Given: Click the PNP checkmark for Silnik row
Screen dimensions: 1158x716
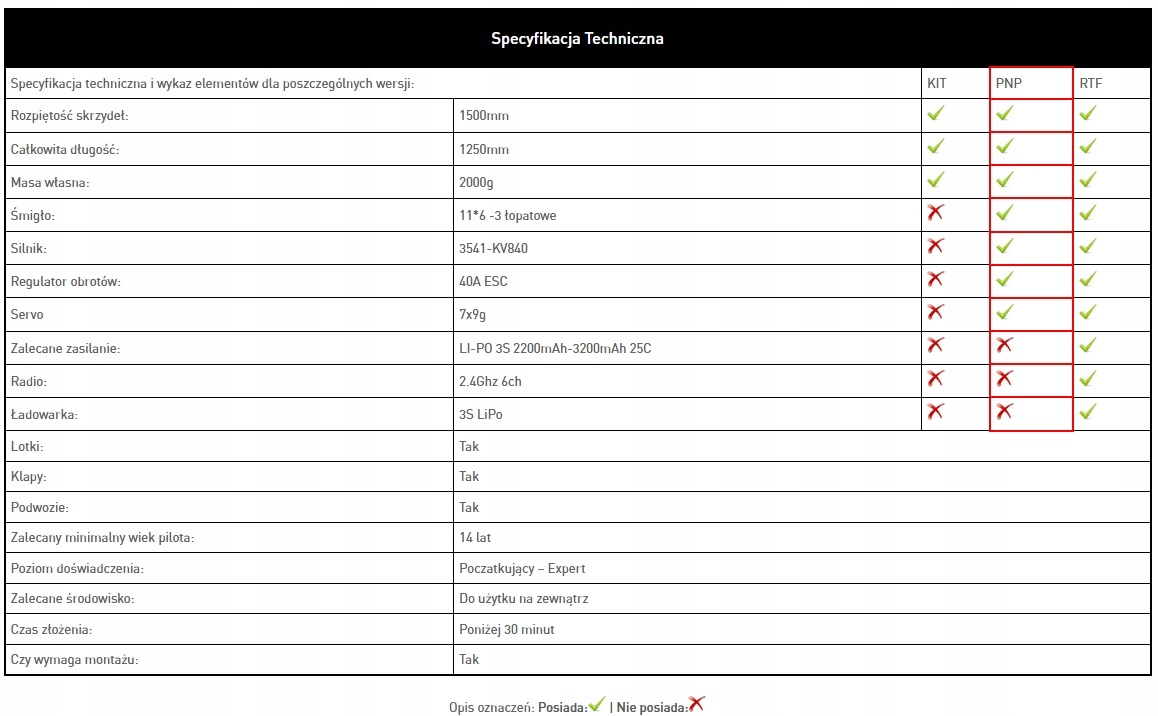Looking at the screenshot, I should coord(1005,246).
